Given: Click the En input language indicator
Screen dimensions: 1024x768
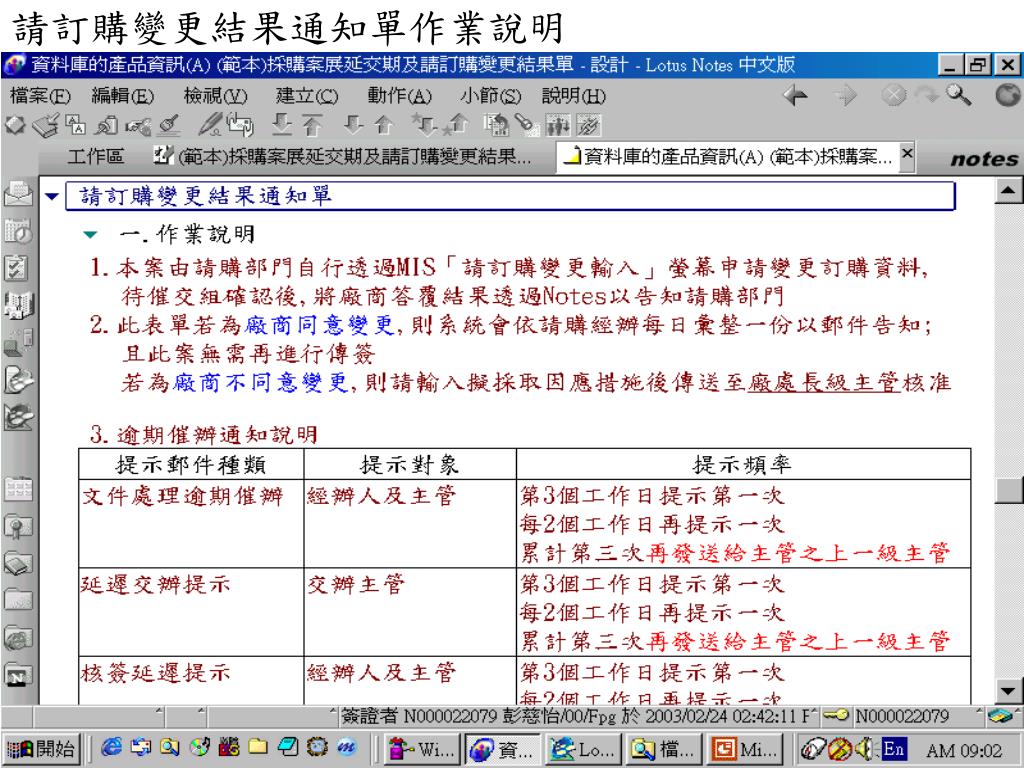Looking at the screenshot, I should pyautogui.click(x=893, y=748).
